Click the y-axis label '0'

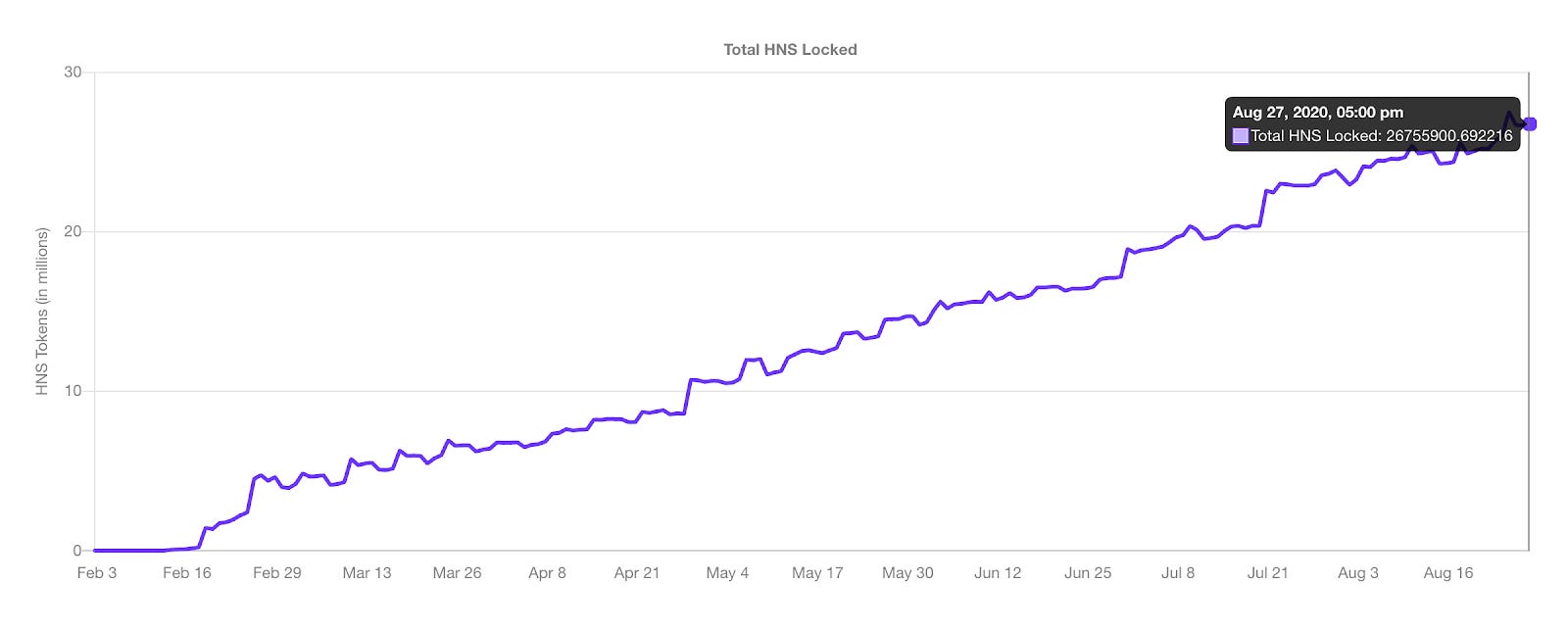(x=77, y=551)
